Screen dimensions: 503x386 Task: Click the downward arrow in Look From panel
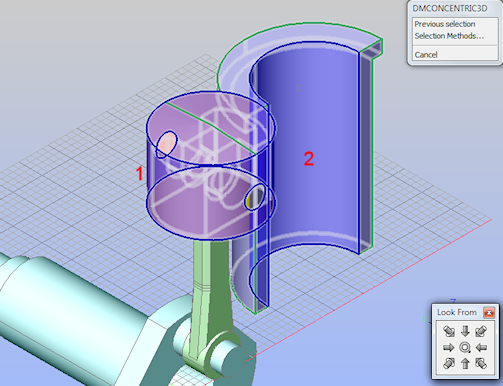point(465,331)
